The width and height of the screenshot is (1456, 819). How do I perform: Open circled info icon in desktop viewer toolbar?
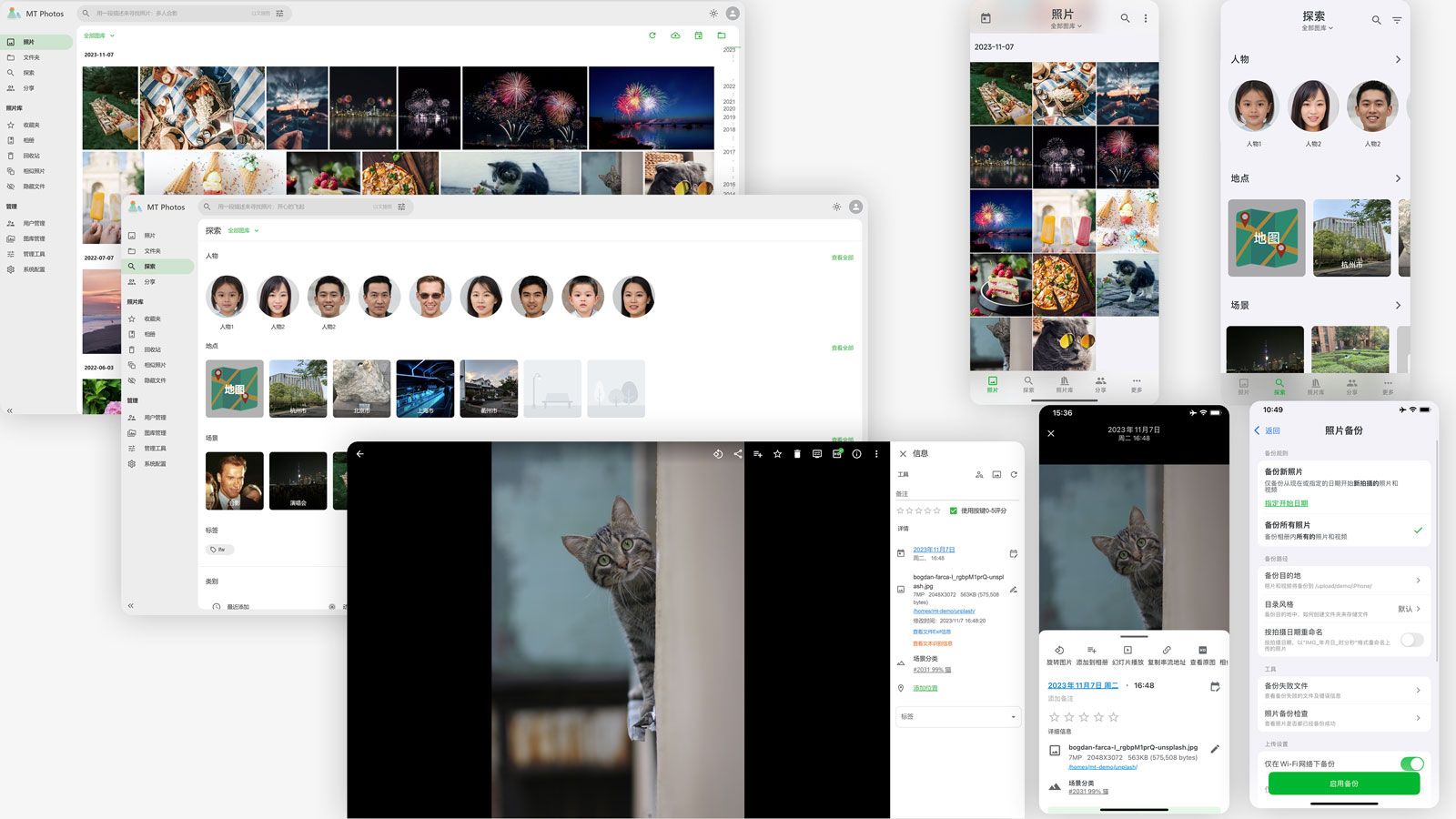pos(856,453)
